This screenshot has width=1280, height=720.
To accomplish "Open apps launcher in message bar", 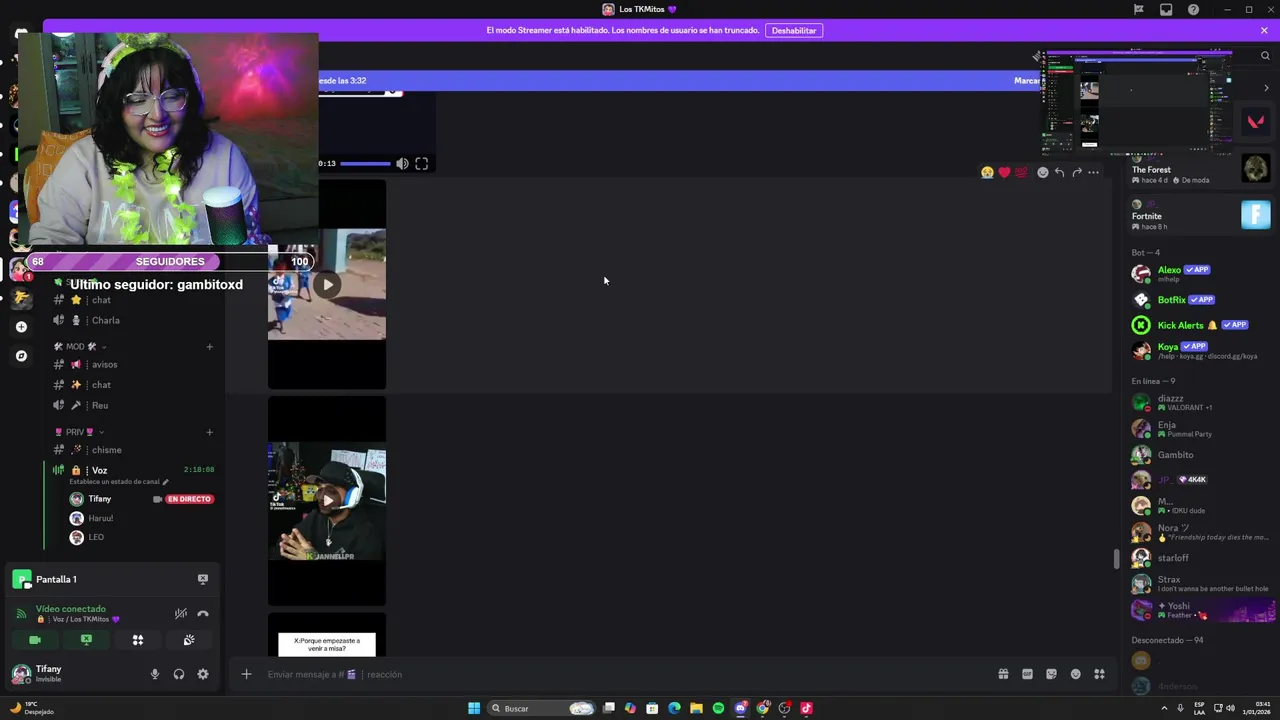I will tap(1099, 674).
